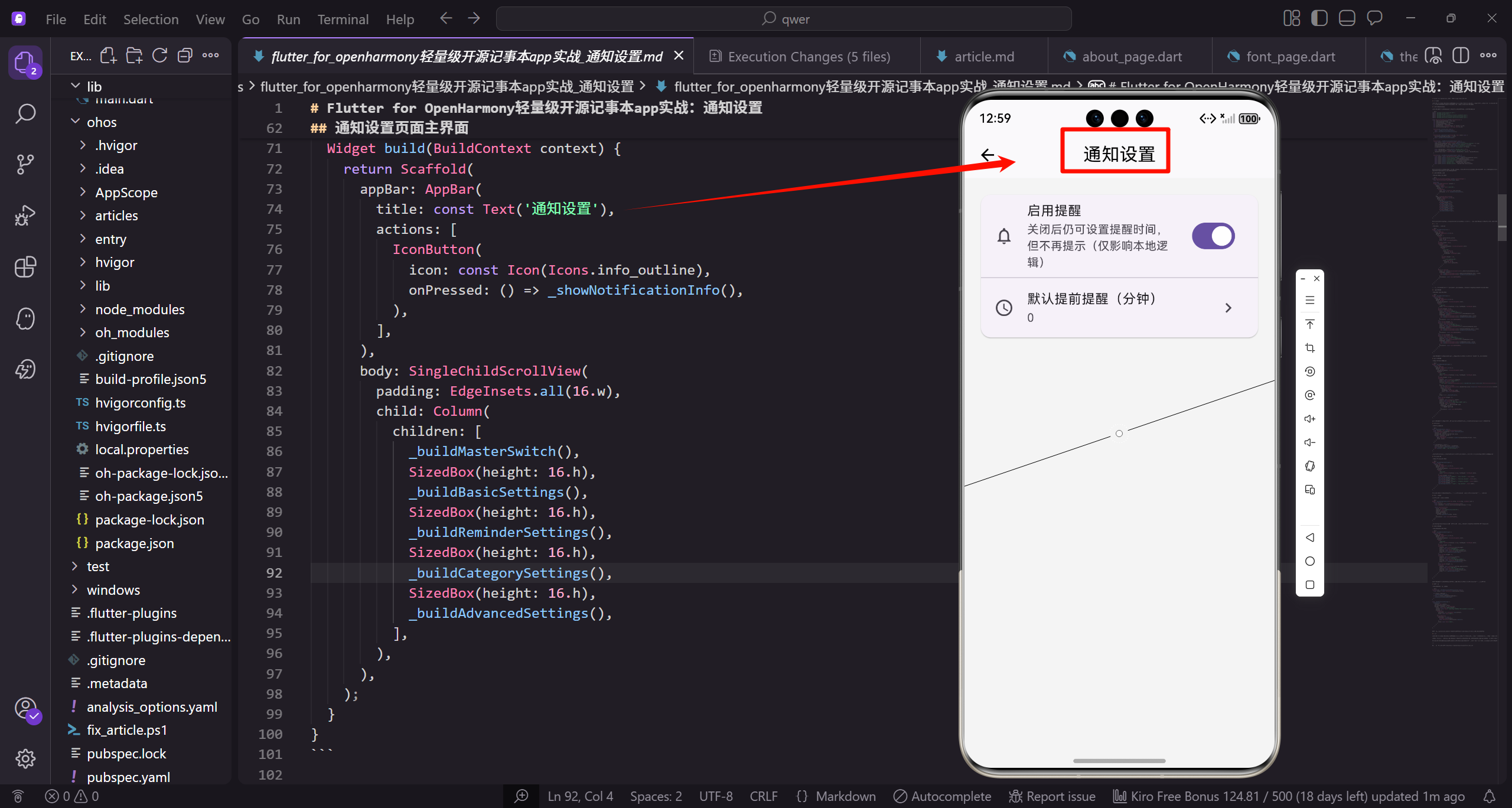Open Markdown preview to the side
Viewport: 1512px width, 808px height.
(x=1433, y=56)
